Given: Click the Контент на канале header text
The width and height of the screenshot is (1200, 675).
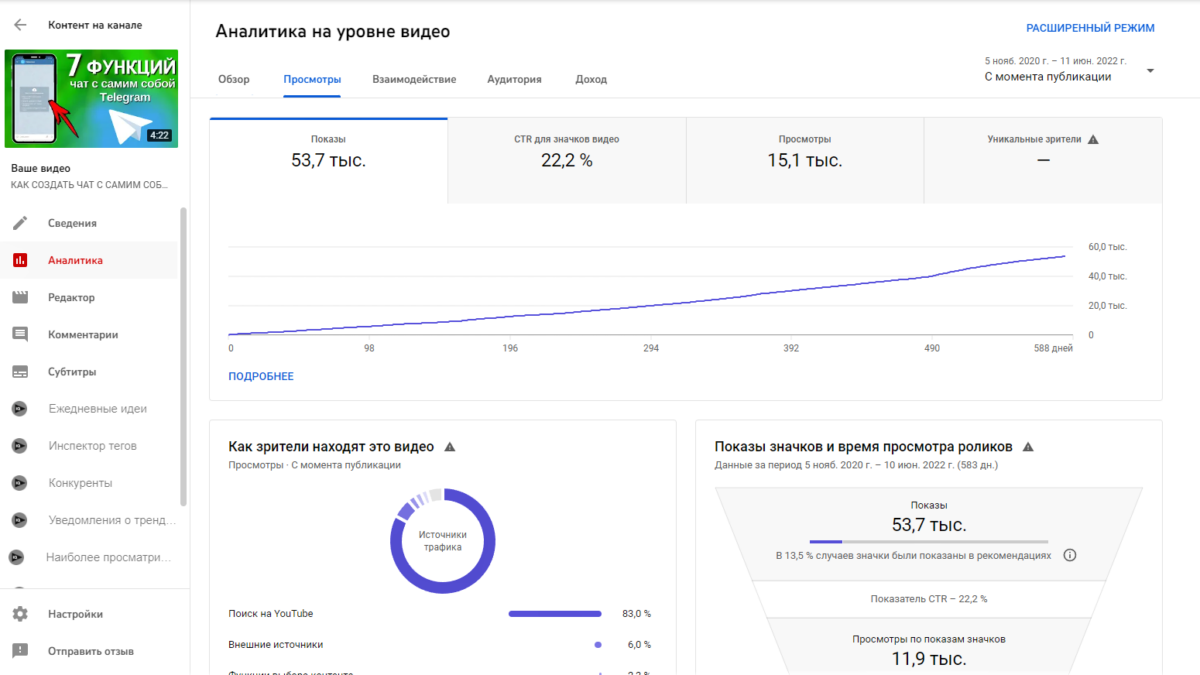Looking at the screenshot, I should tap(95, 25).
